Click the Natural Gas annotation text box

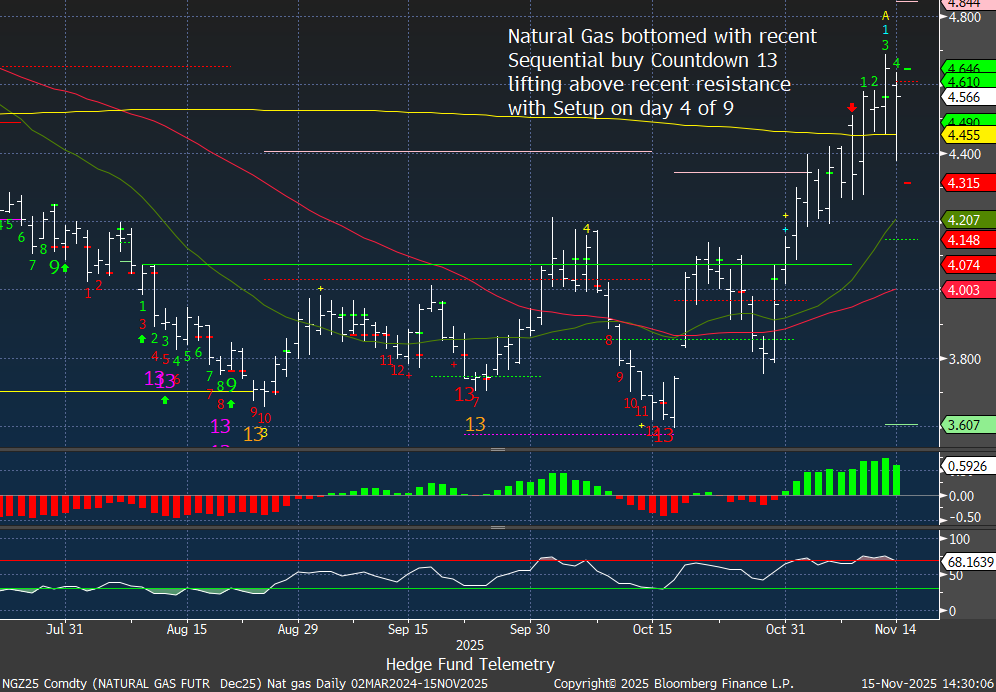pyautogui.click(x=661, y=72)
